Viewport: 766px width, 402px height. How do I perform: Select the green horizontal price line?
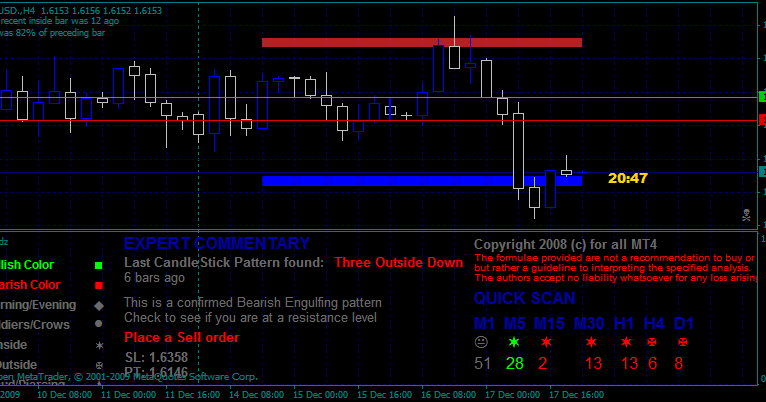click(x=379, y=97)
